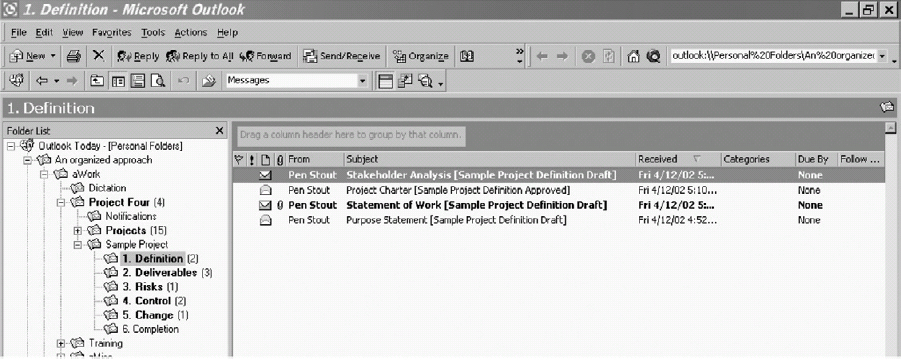The height and width of the screenshot is (360, 901).
Task: Click the Print icon in the toolbar
Action: coord(73,56)
